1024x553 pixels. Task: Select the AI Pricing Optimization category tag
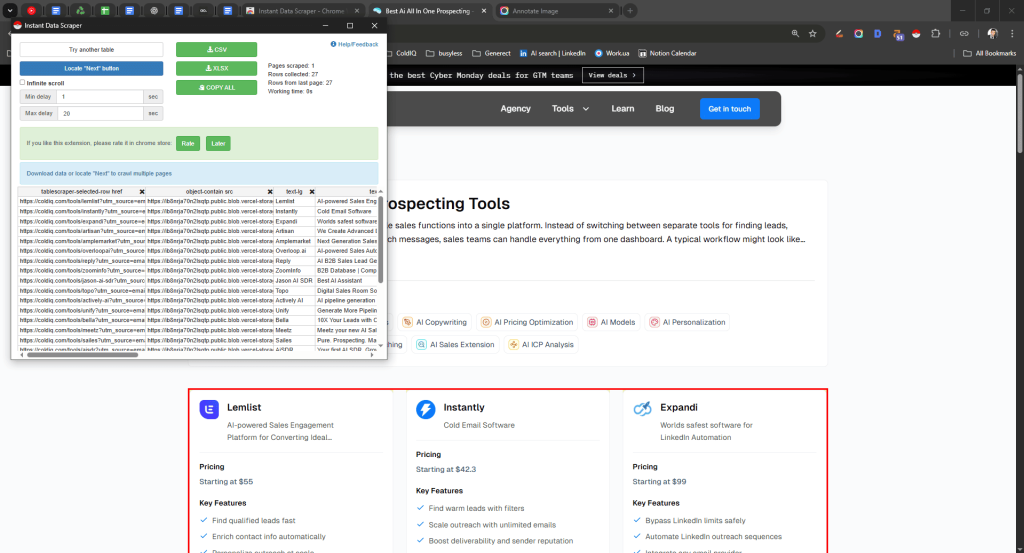[x=527, y=322]
